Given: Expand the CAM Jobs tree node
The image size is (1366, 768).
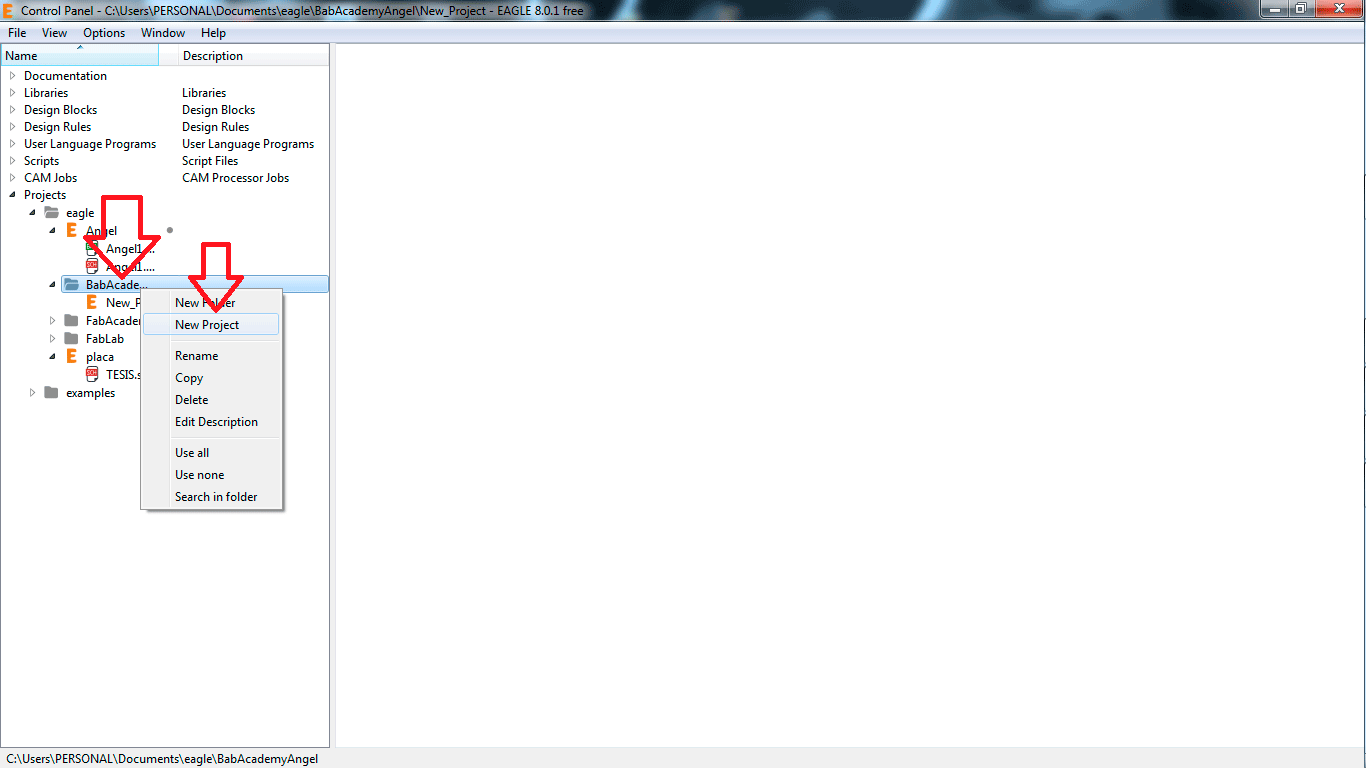Looking at the screenshot, I should [x=12, y=178].
